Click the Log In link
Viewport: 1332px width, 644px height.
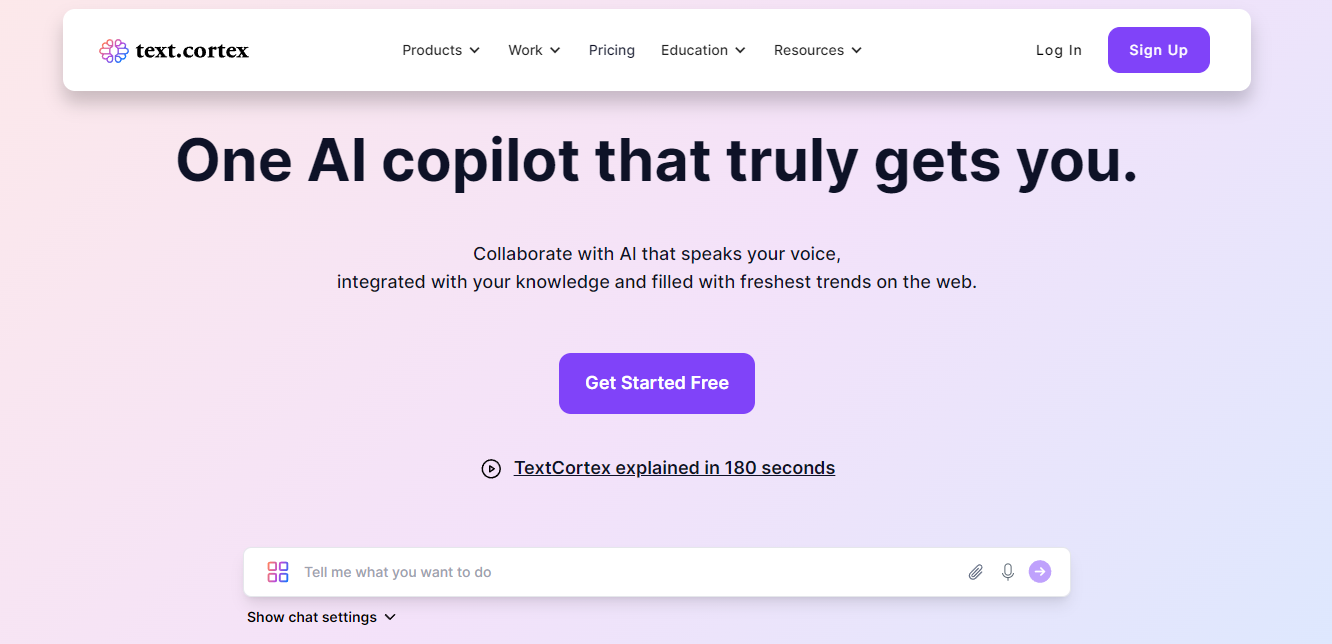coord(1059,50)
